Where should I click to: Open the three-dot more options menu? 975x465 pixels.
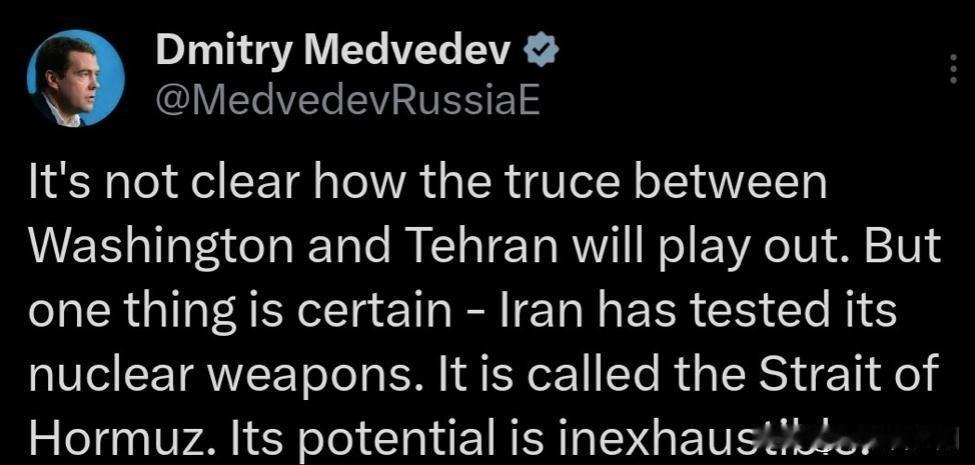point(951,70)
